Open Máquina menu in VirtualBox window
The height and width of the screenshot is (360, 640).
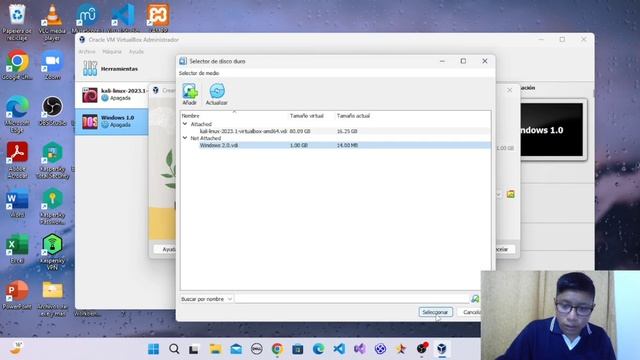click(112, 52)
